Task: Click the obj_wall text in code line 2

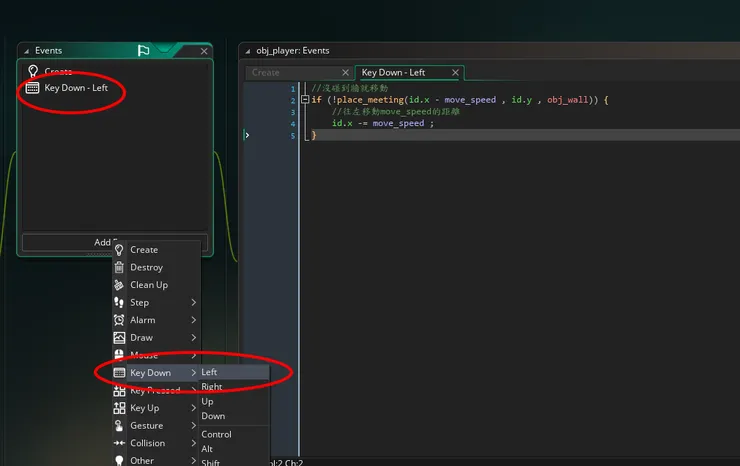Action: coord(567,100)
